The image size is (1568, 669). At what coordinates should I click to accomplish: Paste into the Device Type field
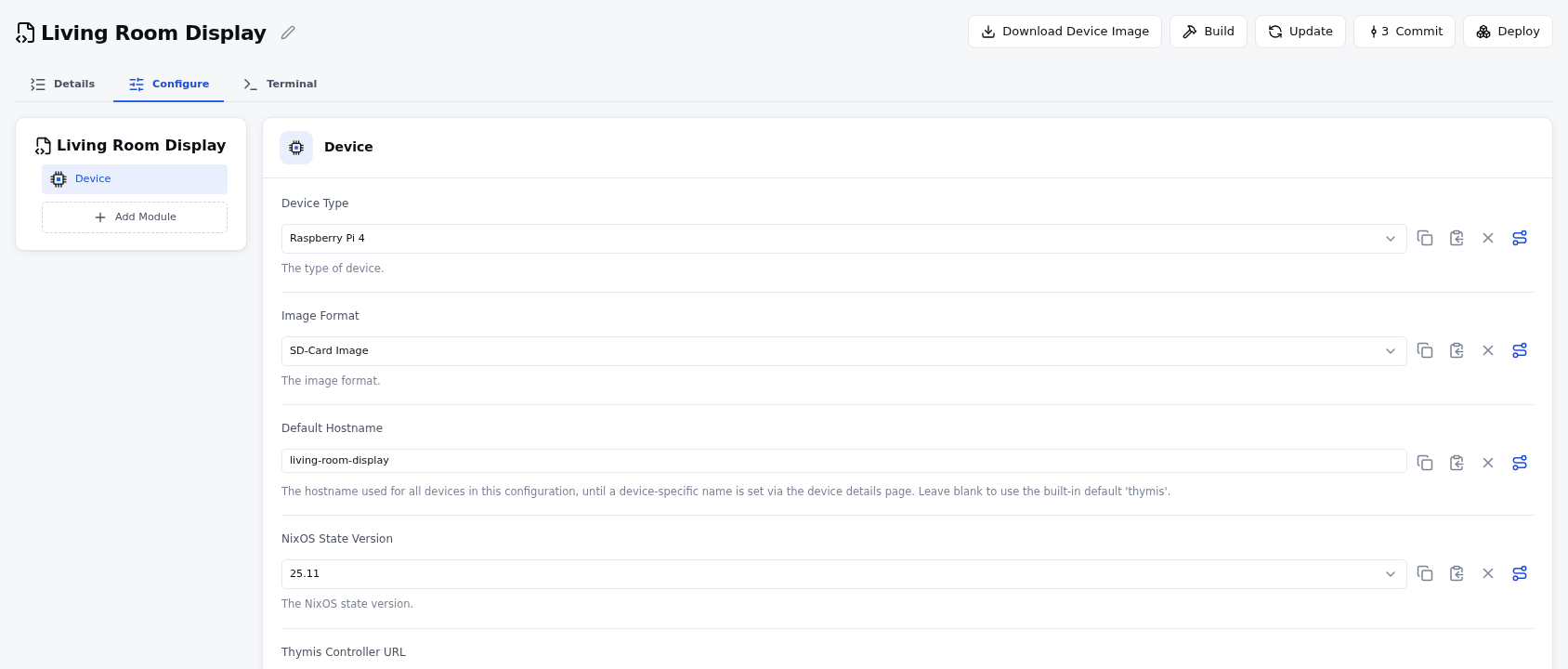(x=1457, y=238)
